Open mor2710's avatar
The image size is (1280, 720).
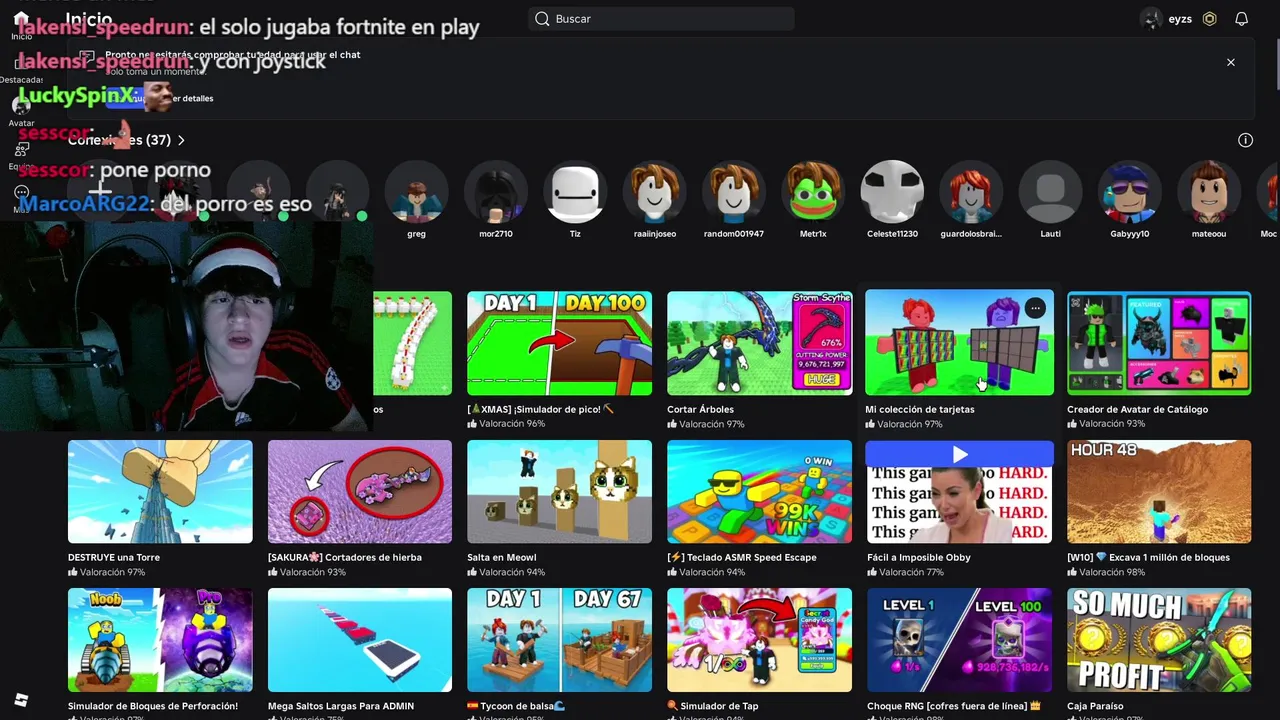pyautogui.click(x=496, y=192)
